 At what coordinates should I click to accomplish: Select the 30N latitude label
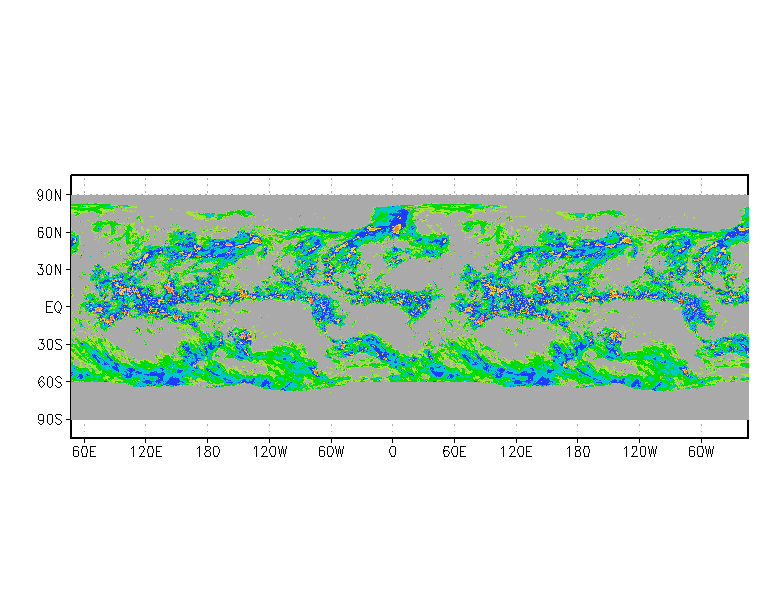50,270
